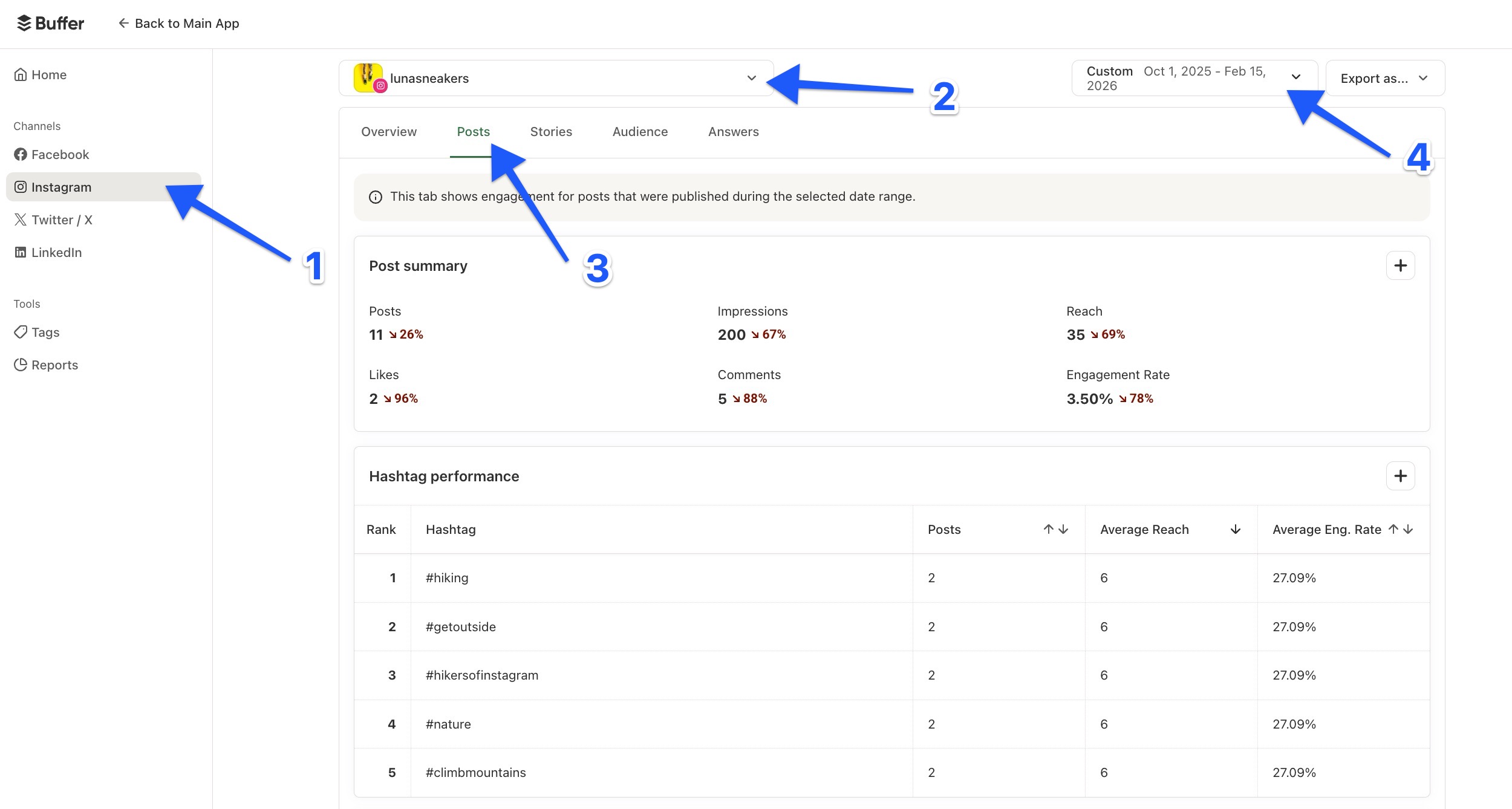The image size is (1512, 809).
Task: Select the Posts tab
Action: tap(474, 131)
